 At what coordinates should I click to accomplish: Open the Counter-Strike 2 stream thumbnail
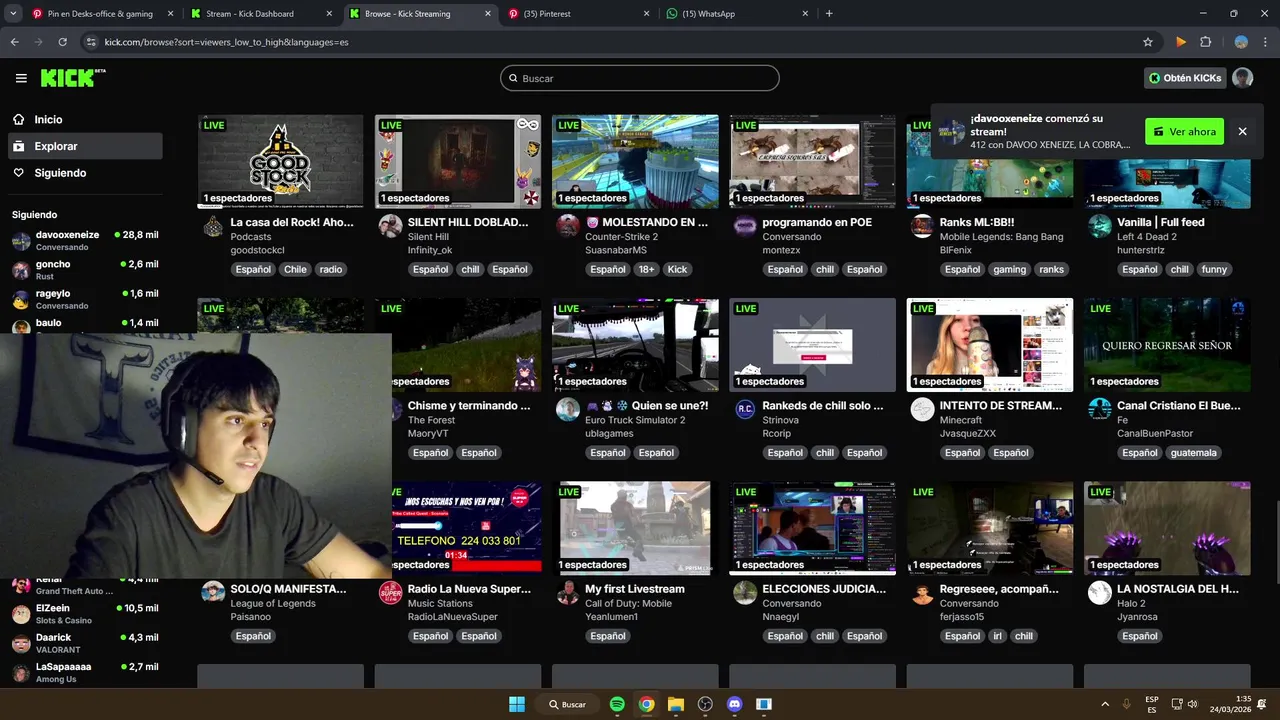(x=635, y=161)
